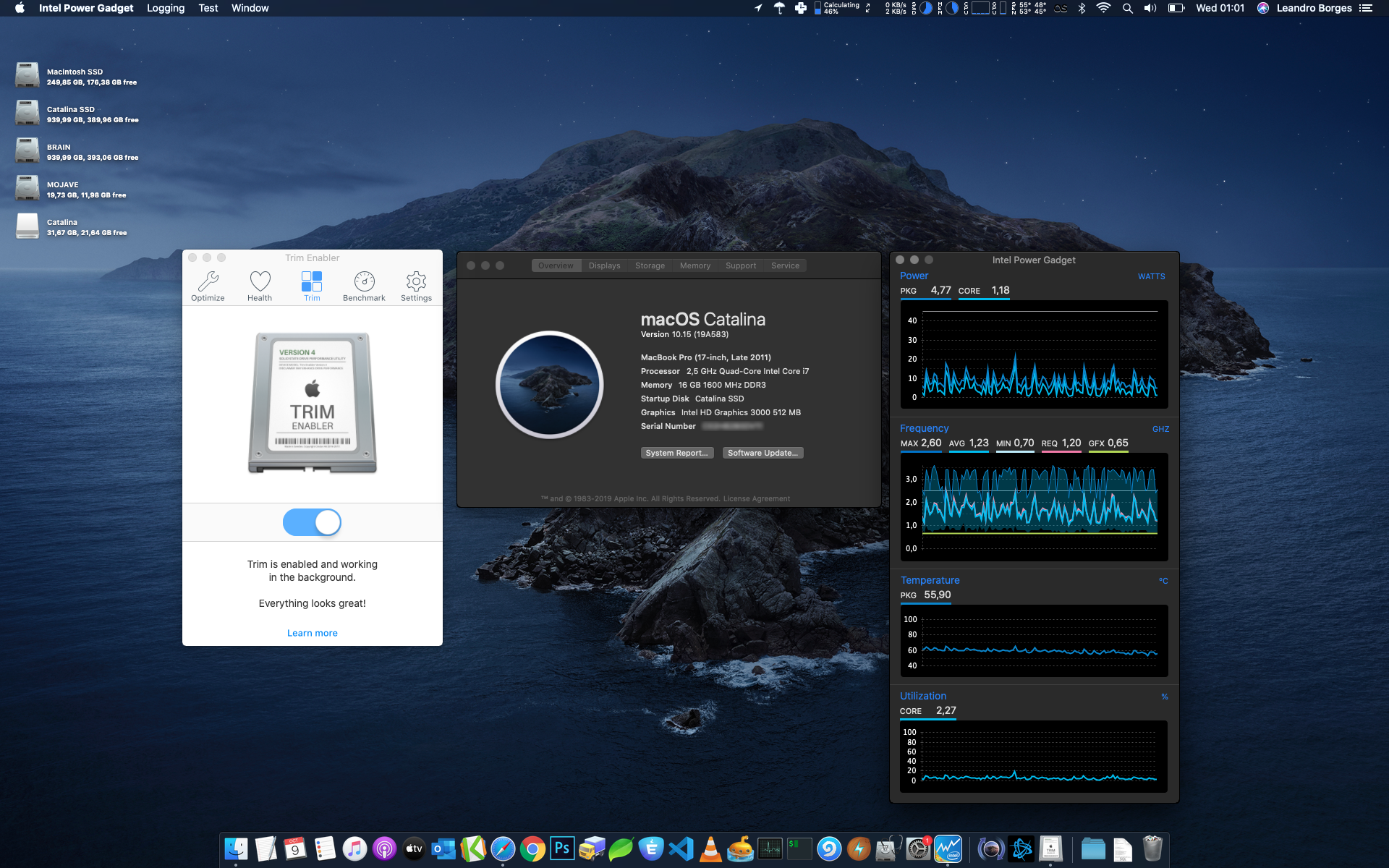Select the white Catalina volume on desktop

click(x=27, y=226)
